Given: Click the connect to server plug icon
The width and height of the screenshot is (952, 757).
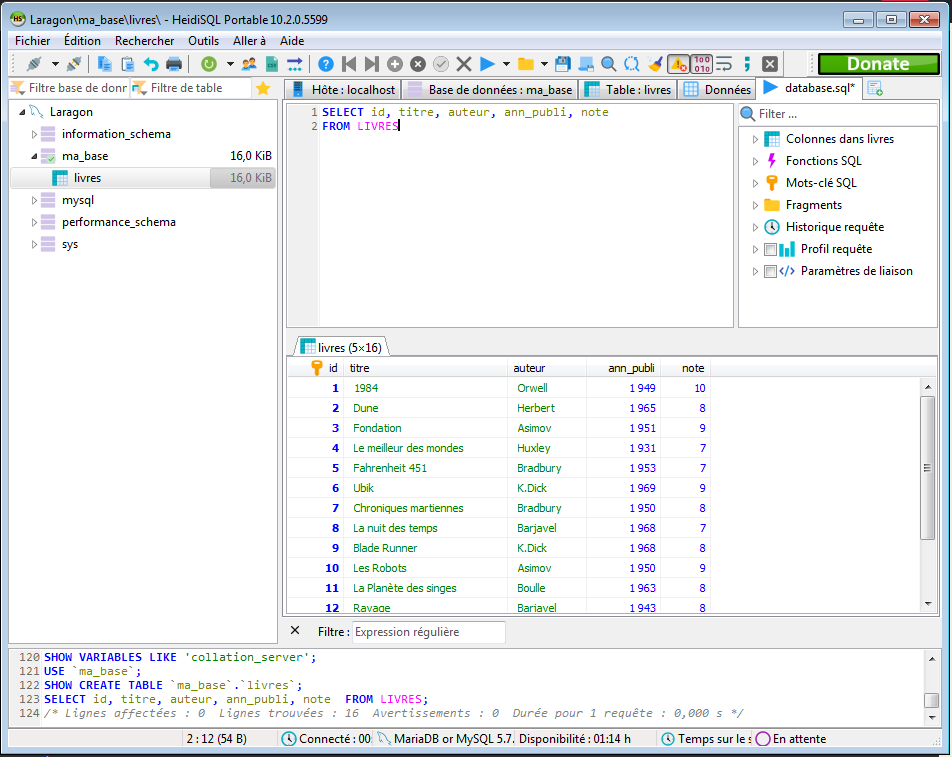Looking at the screenshot, I should coord(34,64).
